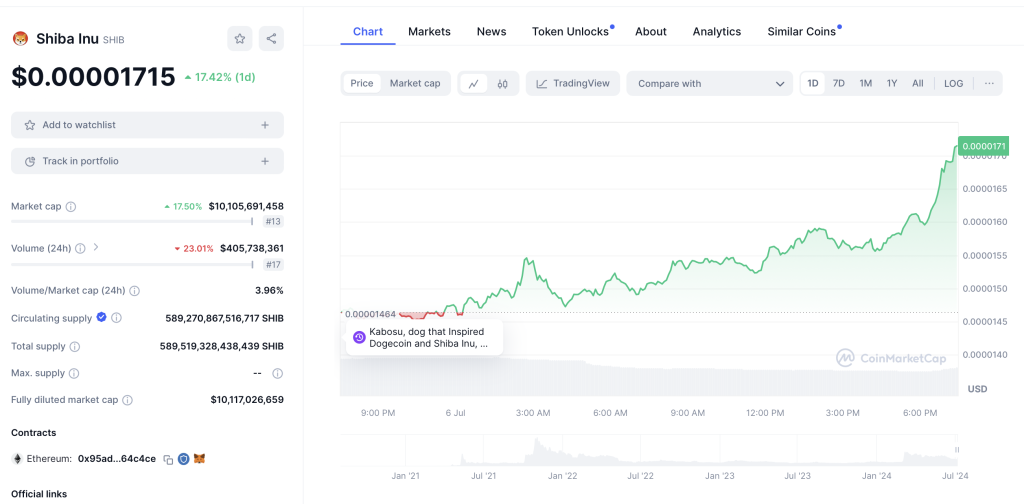Click the 0.00001464 opening price label

tap(368, 314)
